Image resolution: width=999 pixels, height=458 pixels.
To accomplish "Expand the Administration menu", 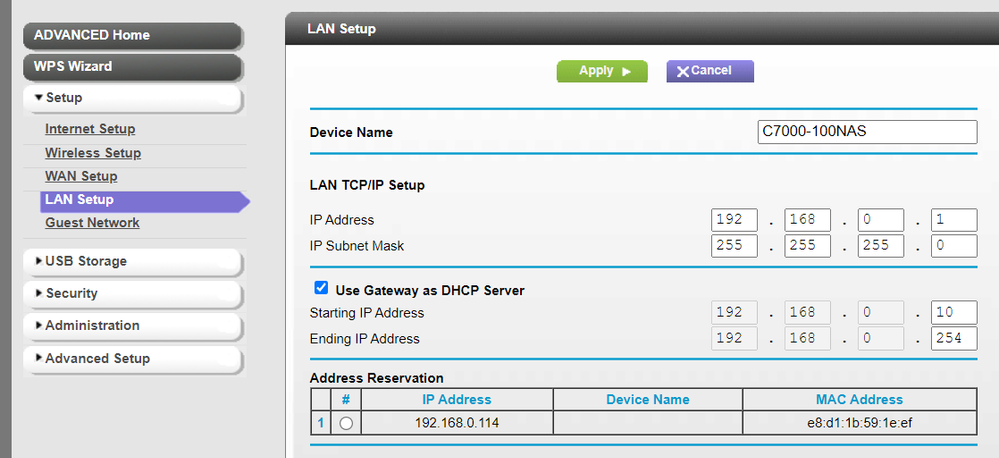I will [132, 326].
